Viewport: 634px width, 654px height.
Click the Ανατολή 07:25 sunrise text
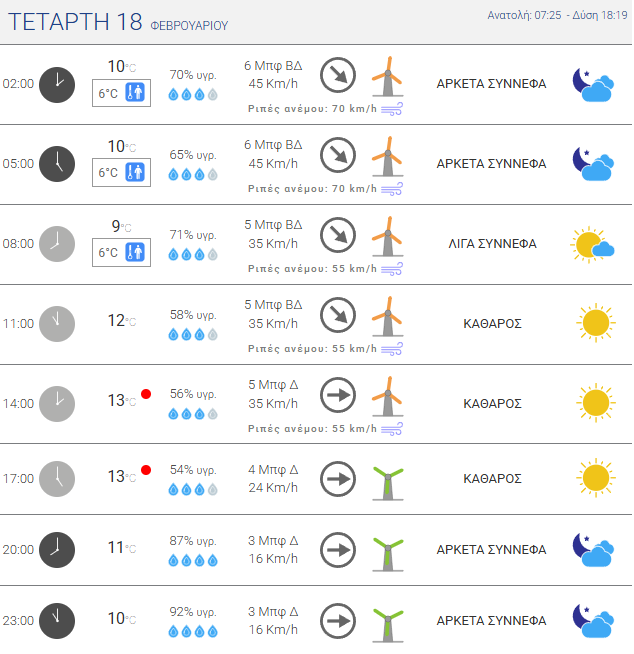pos(523,16)
